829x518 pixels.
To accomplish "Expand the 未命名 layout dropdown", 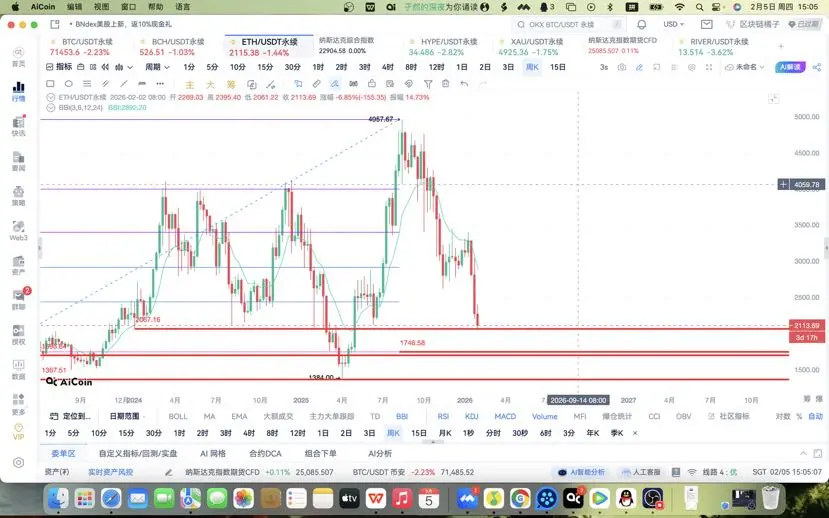I will [745, 67].
